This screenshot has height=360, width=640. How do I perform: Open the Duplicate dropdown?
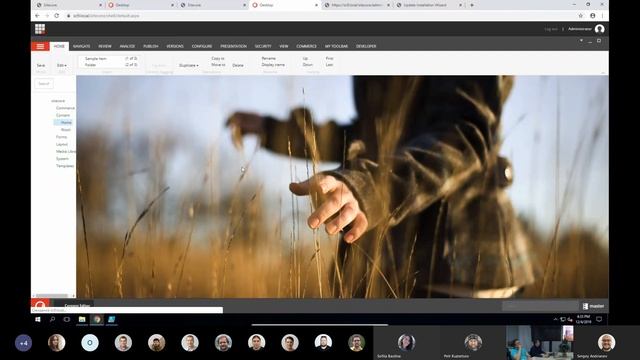(x=189, y=65)
